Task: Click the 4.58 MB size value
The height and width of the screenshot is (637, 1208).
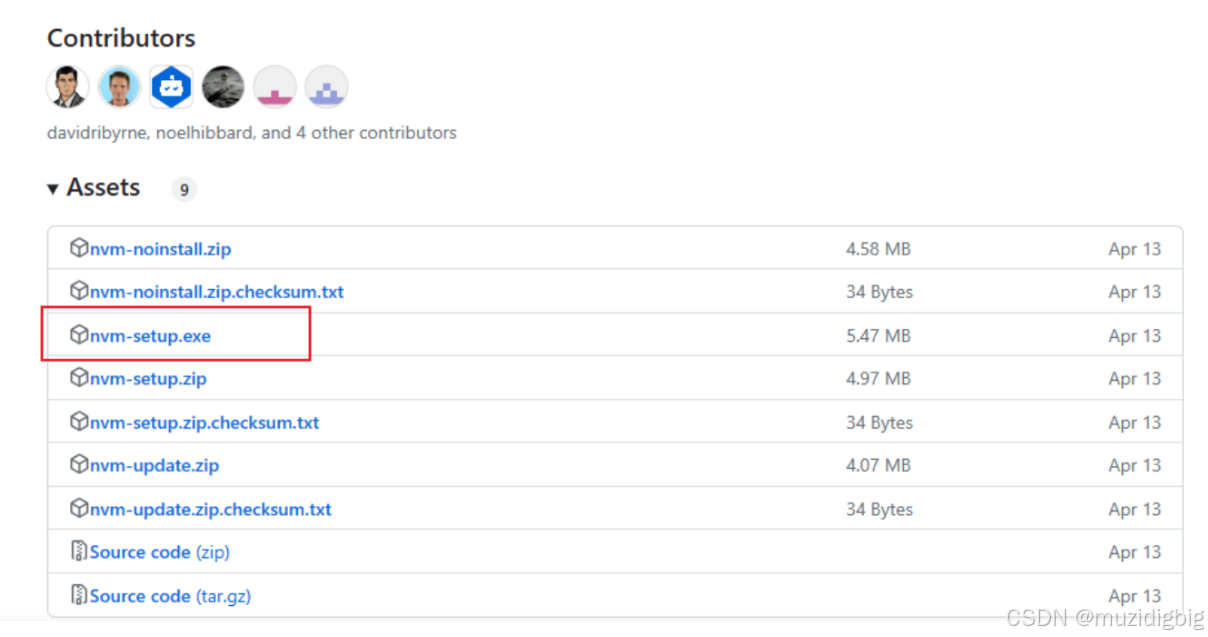Action: tap(878, 249)
